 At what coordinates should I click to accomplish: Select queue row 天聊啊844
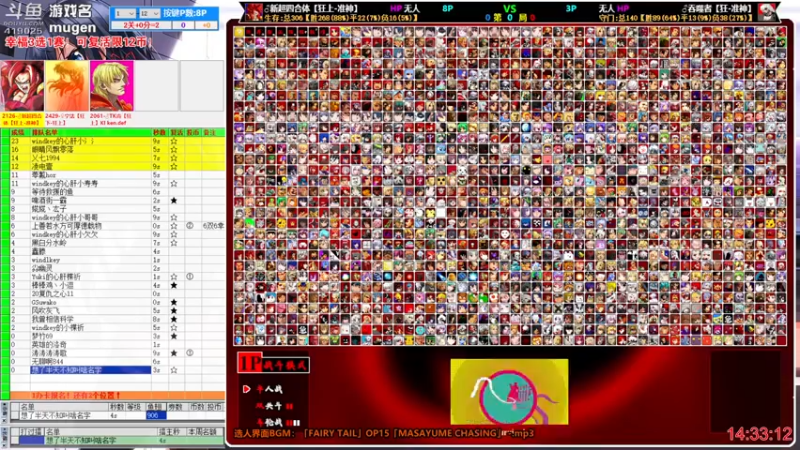tap(117, 361)
